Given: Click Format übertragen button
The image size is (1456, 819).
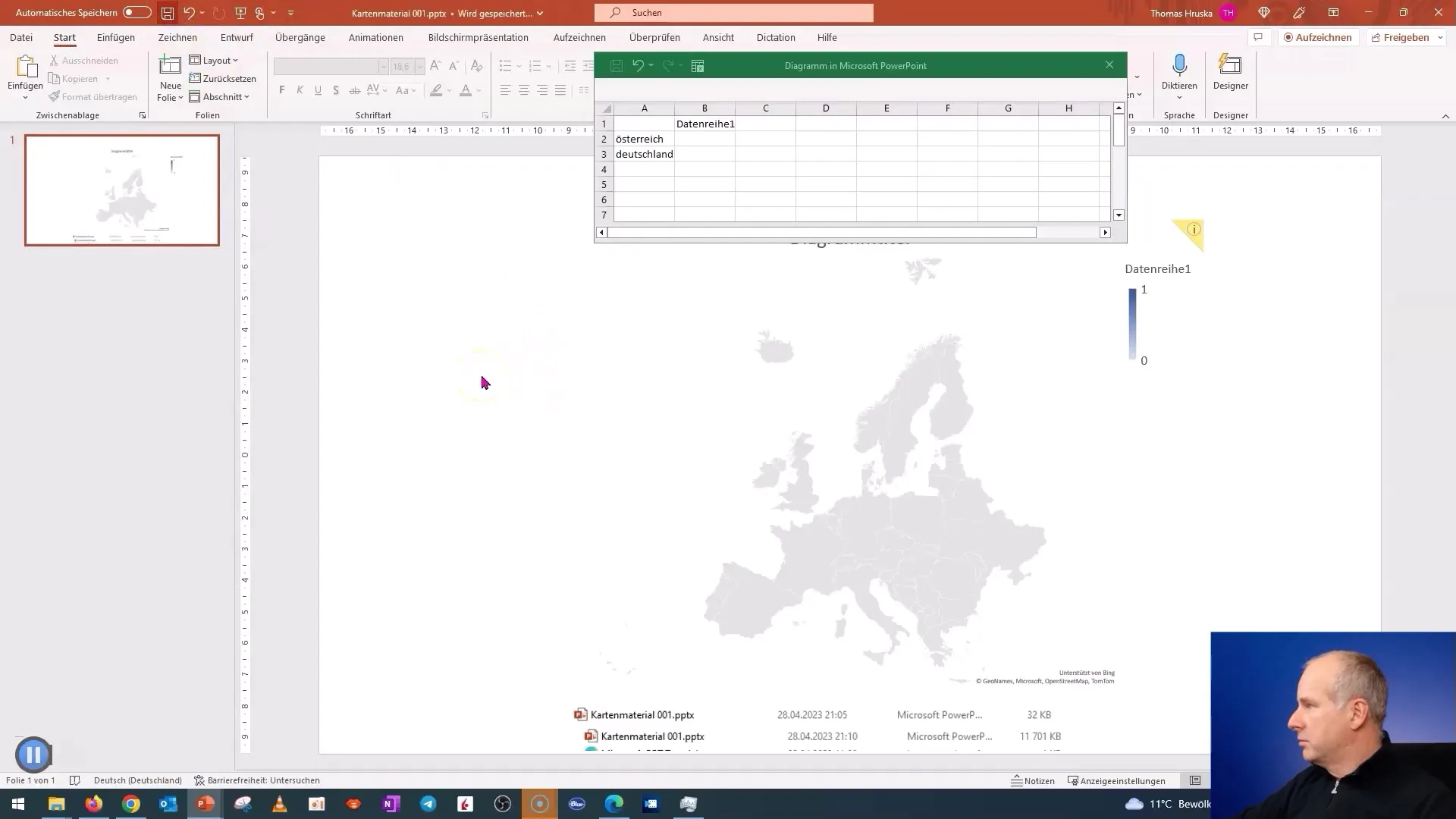Looking at the screenshot, I should [x=93, y=96].
